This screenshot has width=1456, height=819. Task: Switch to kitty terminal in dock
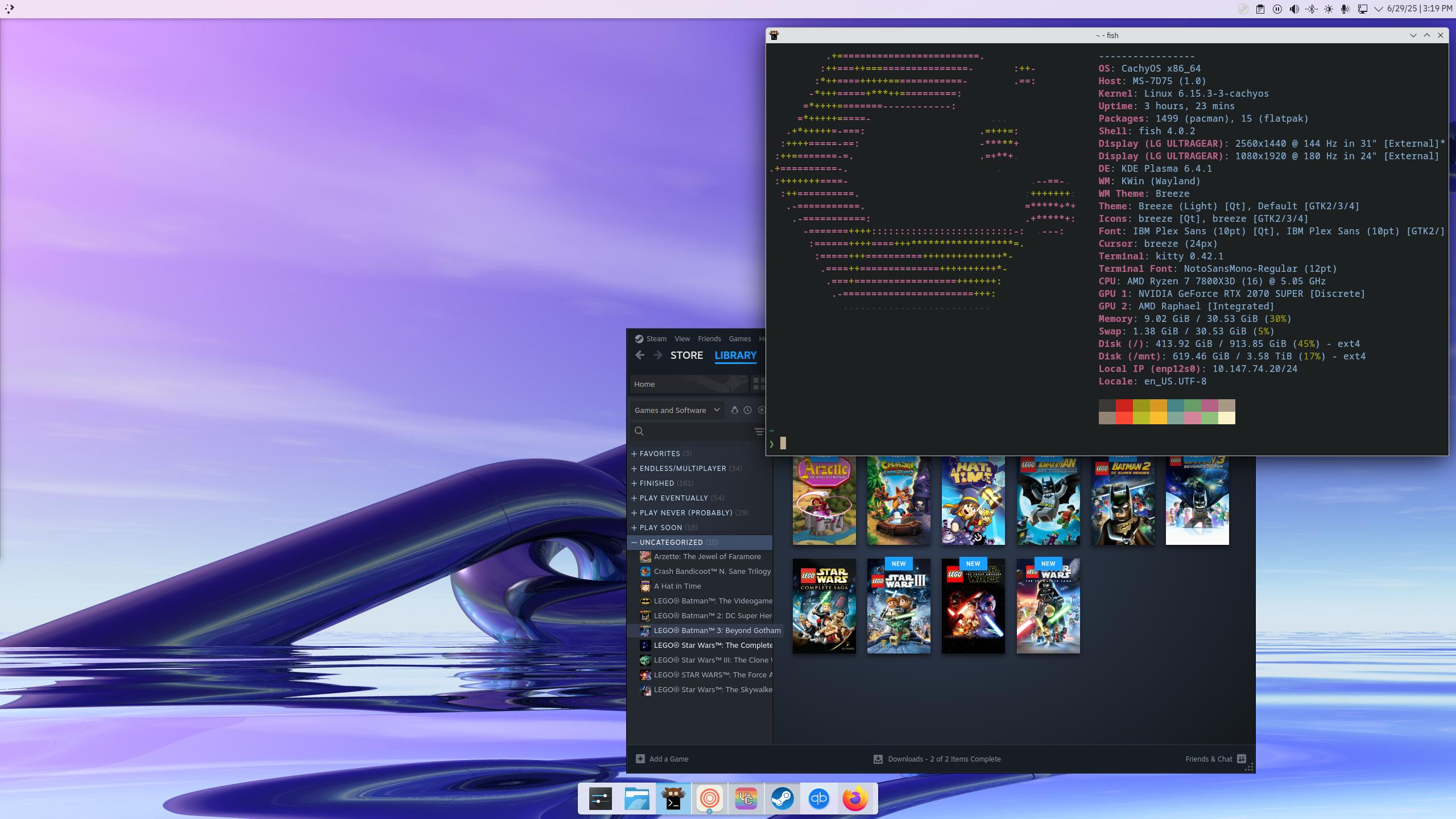673,799
